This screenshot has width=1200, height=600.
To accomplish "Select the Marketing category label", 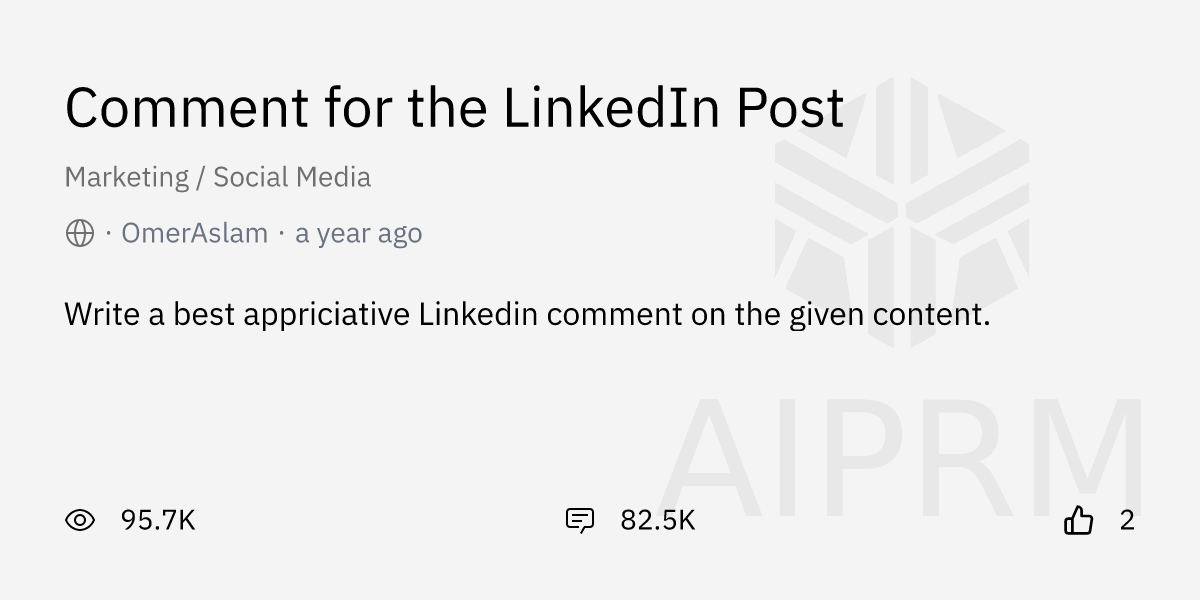I will pos(126,178).
